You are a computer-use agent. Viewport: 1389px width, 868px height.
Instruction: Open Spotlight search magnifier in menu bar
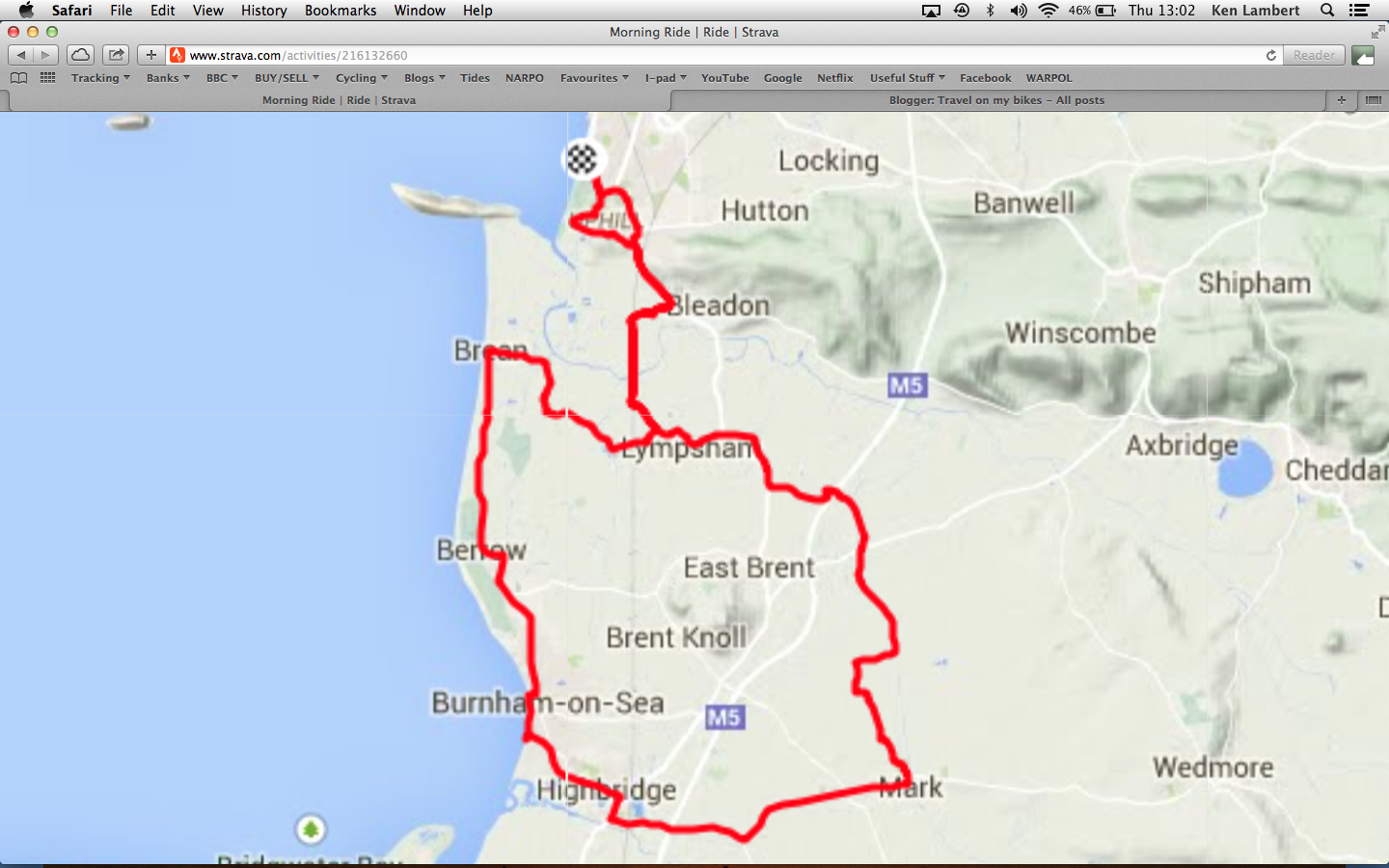point(1327,10)
